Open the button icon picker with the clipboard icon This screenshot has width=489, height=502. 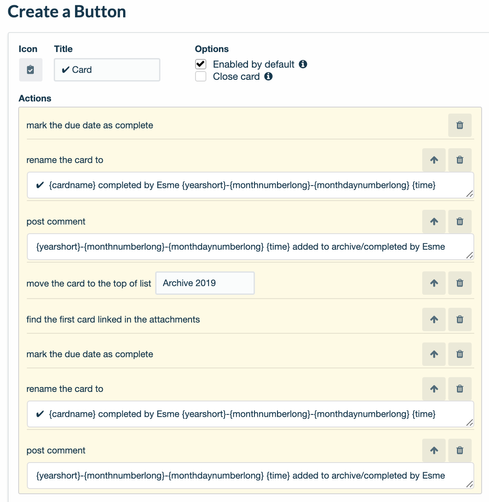[x=30, y=70]
